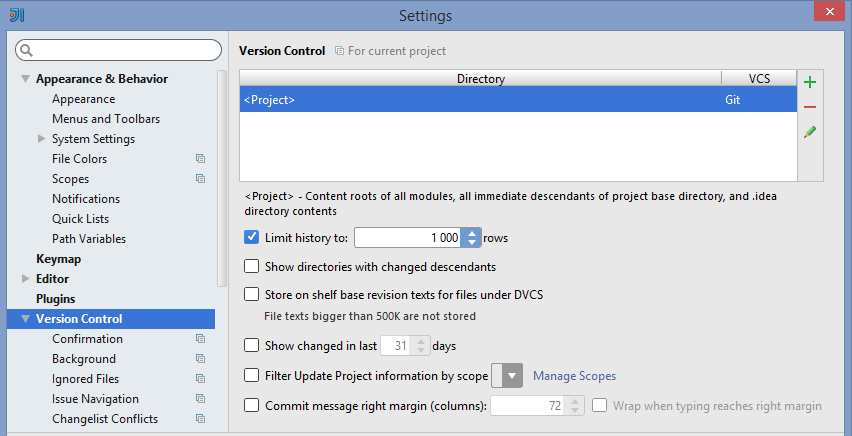Enable Show directories with changed descendants
The height and width of the screenshot is (436, 852).
click(251, 266)
